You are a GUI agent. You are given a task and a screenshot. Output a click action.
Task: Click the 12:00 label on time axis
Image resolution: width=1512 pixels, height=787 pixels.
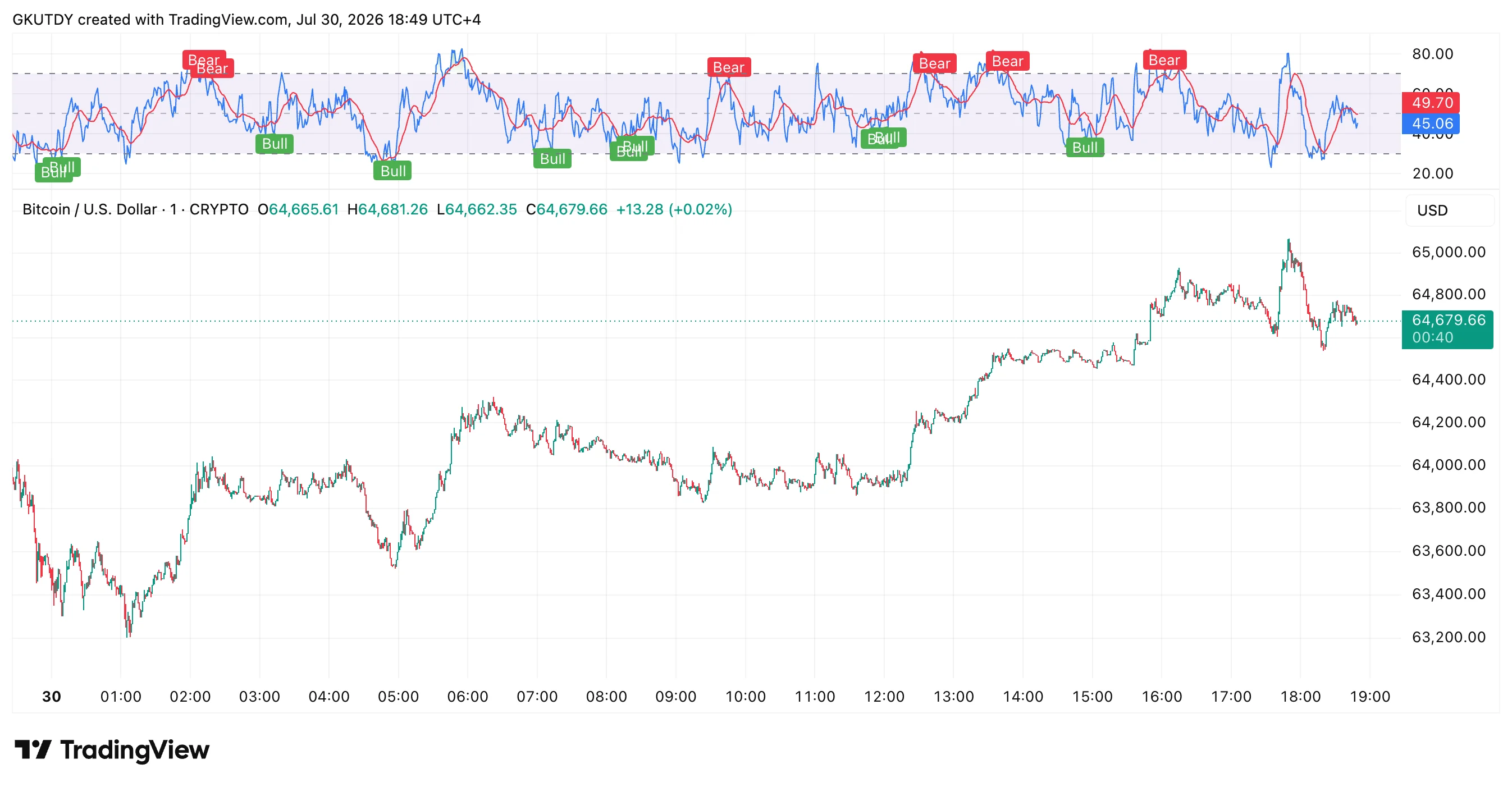pyautogui.click(x=884, y=697)
